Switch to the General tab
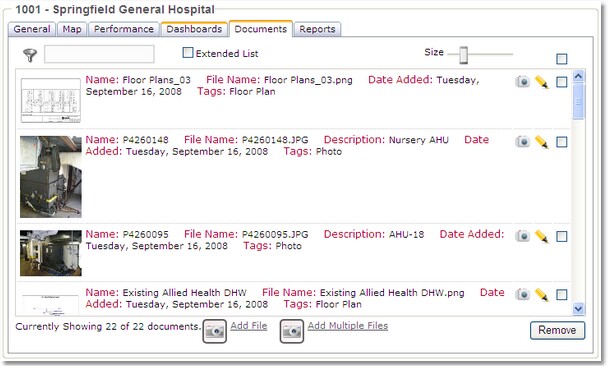 click(x=32, y=29)
